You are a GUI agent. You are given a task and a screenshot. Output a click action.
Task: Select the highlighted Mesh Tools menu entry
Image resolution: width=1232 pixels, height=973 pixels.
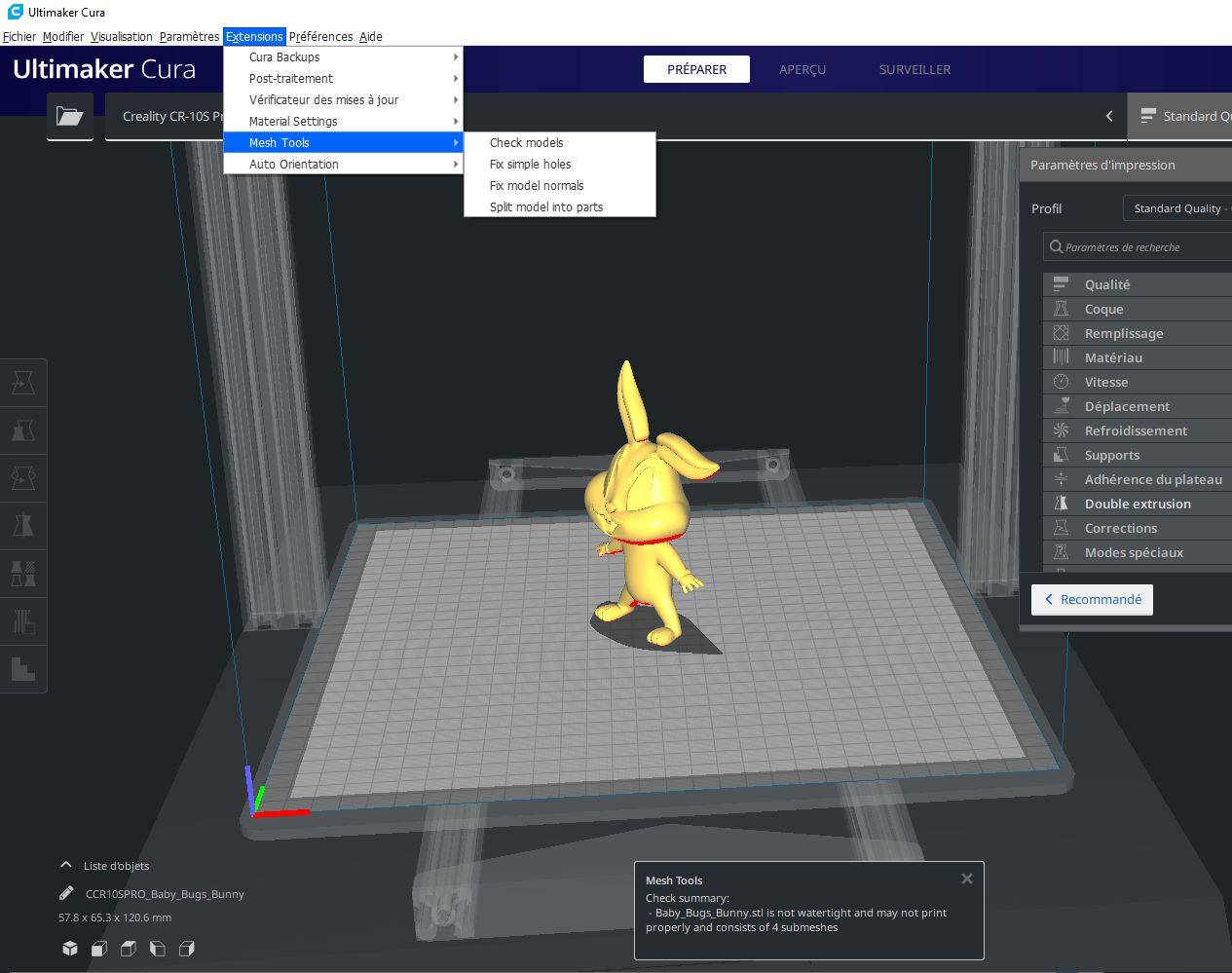click(343, 142)
